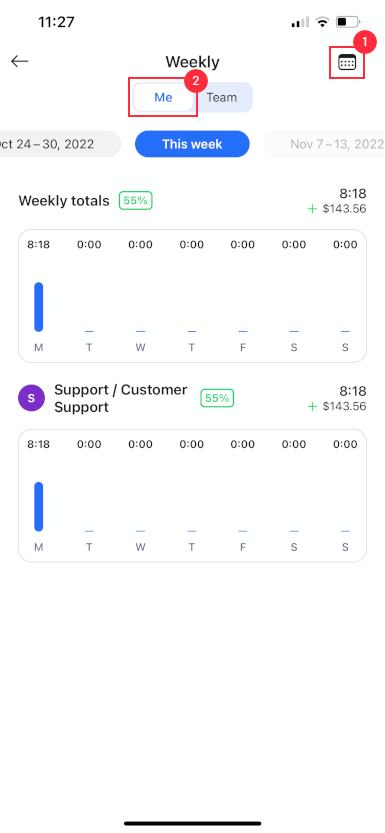The image size is (385, 833).
Task: Open the Support / Customer Support project
Action: 121,398
